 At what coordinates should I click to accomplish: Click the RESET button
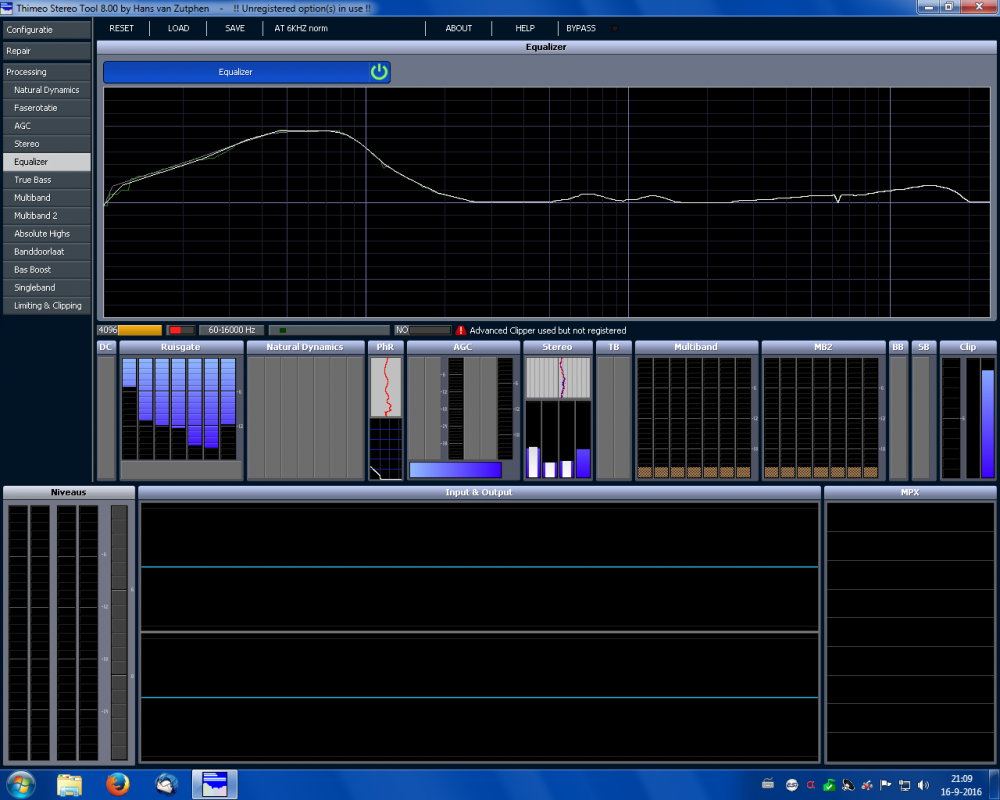(121, 28)
